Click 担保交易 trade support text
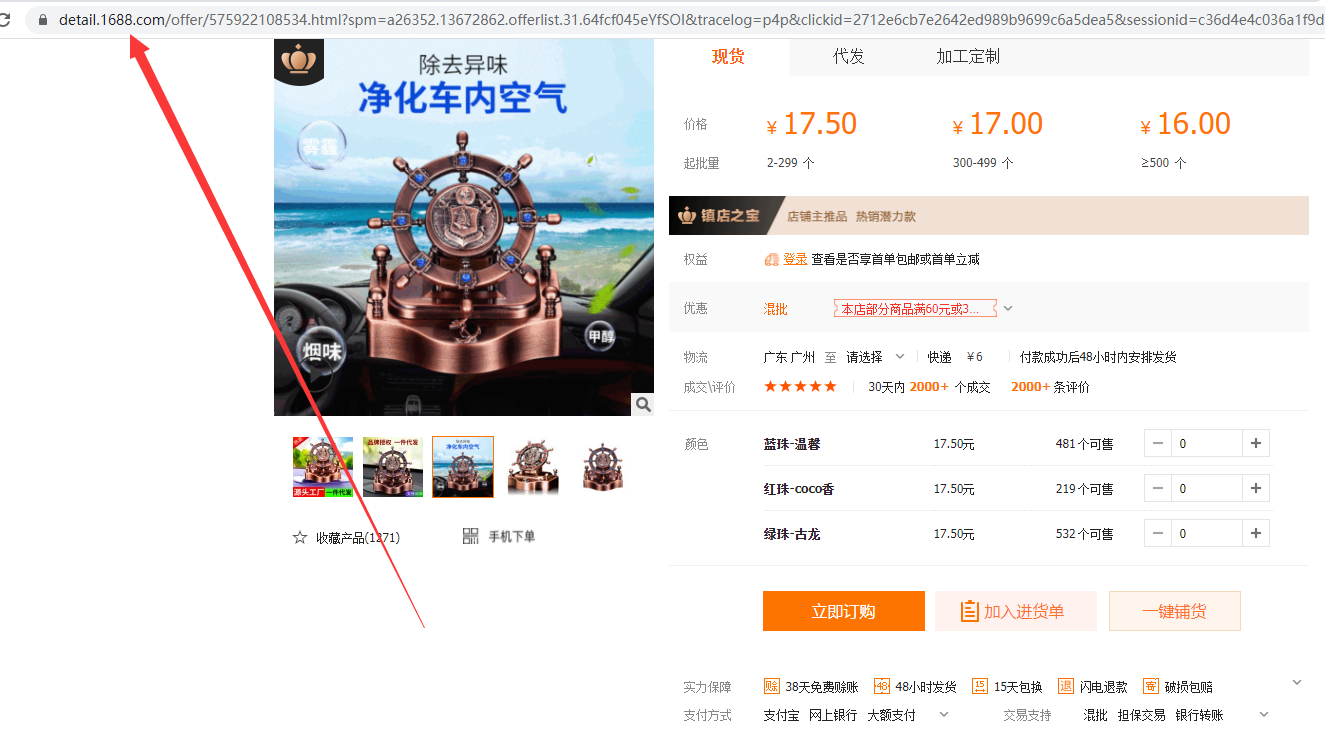 [1141, 715]
